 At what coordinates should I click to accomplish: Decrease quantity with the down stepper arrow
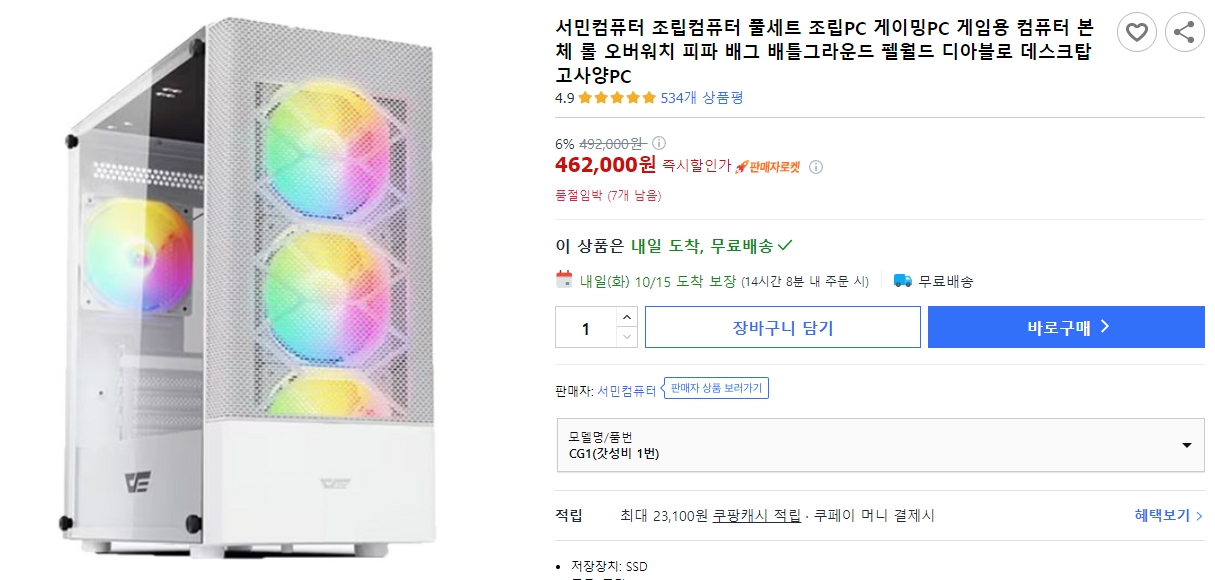[x=628, y=334]
